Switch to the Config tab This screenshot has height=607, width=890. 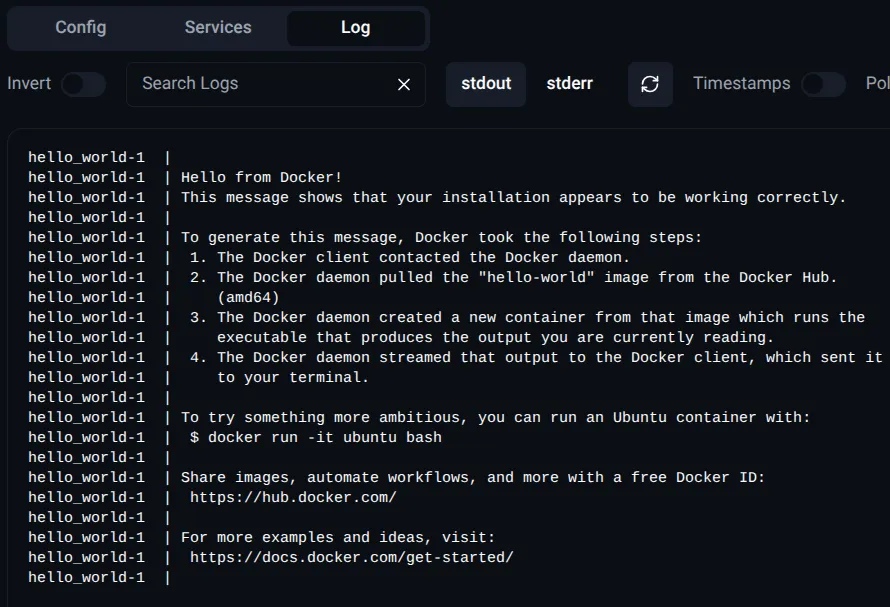[80, 28]
